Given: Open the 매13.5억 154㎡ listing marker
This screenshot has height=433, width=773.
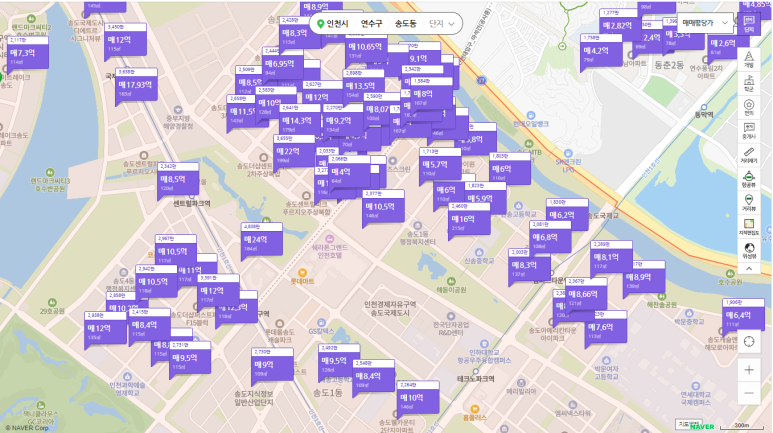Looking at the screenshot, I should coord(364,86).
